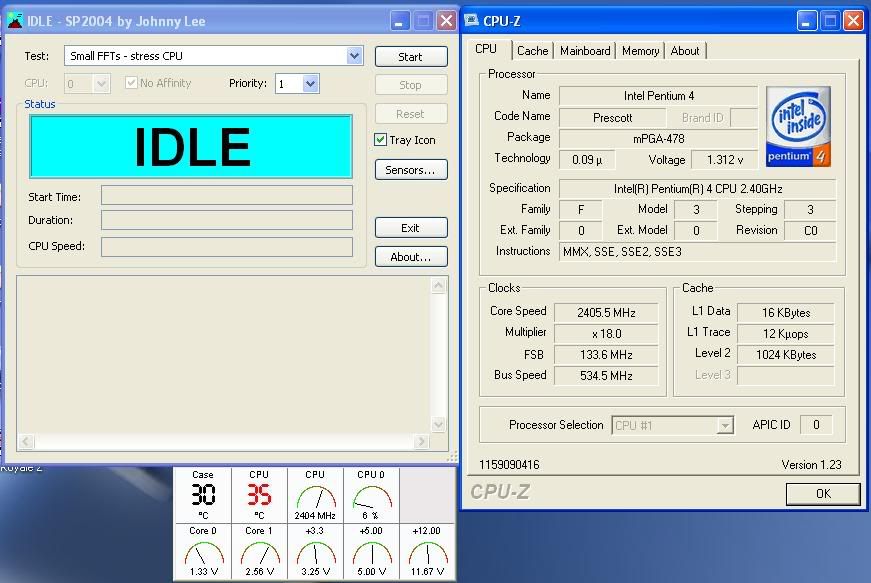Click the Stop button

[x=411, y=85]
